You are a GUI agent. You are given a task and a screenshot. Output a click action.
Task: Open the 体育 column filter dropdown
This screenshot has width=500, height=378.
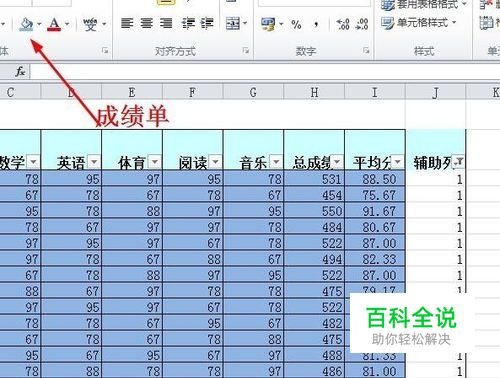pyautogui.click(x=155, y=162)
